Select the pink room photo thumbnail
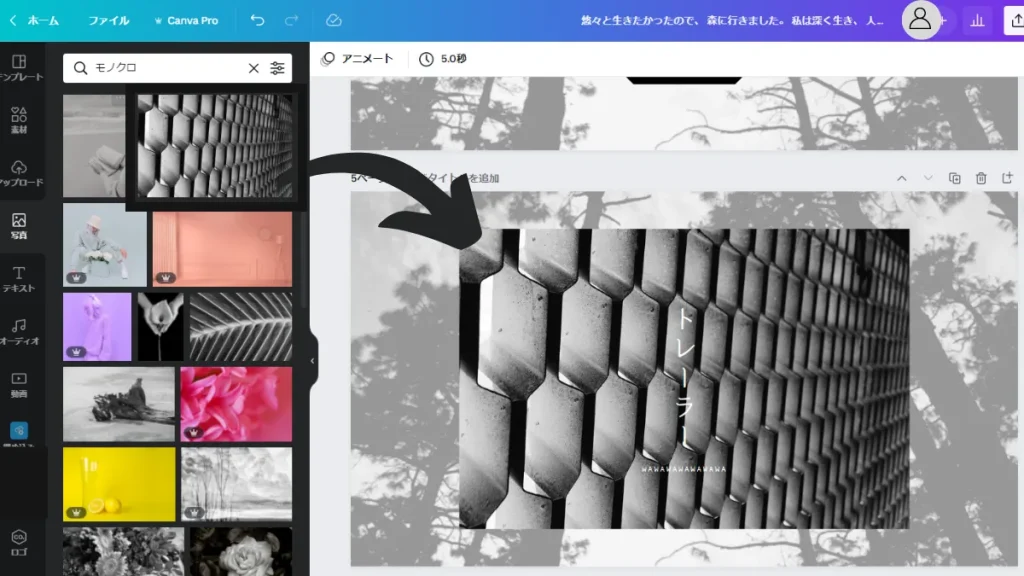 pyautogui.click(x=222, y=248)
